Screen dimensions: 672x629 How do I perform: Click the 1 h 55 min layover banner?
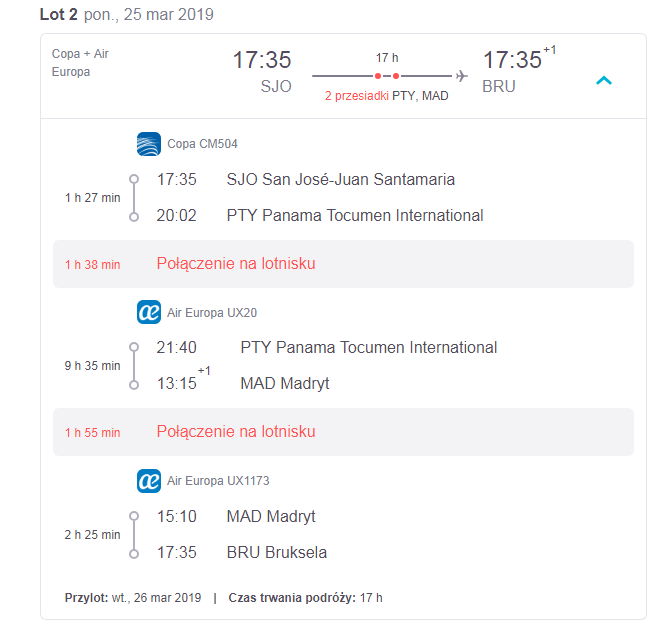click(343, 432)
